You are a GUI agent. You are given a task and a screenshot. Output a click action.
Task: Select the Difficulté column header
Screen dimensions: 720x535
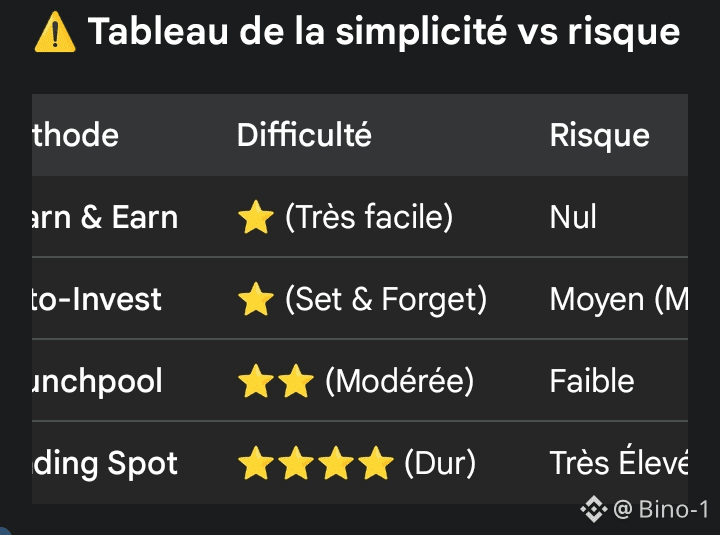(304, 135)
